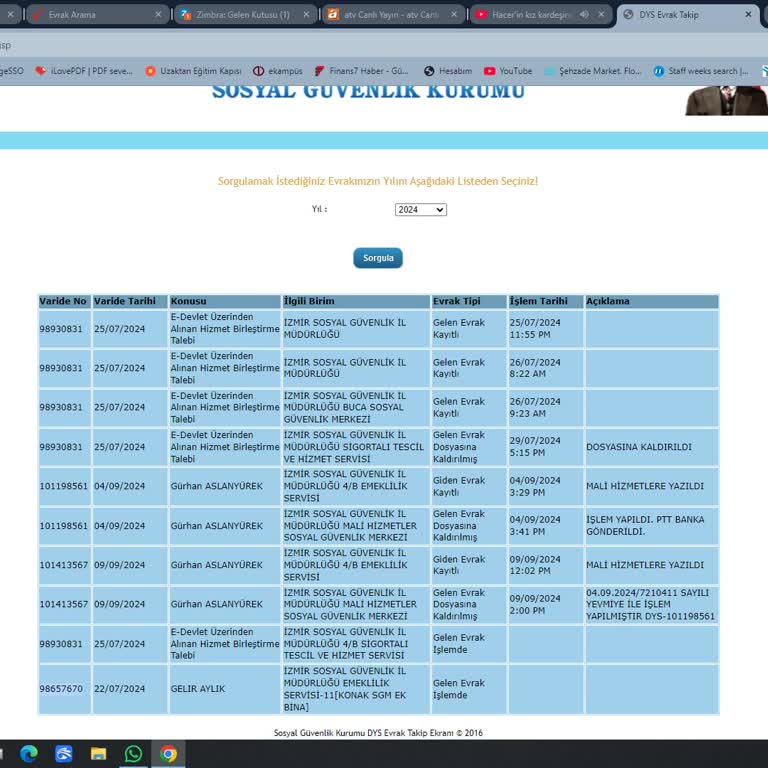
Task: Open the Finans7 Haber bookmark
Action: pyautogui.click(x=361, y=71)
